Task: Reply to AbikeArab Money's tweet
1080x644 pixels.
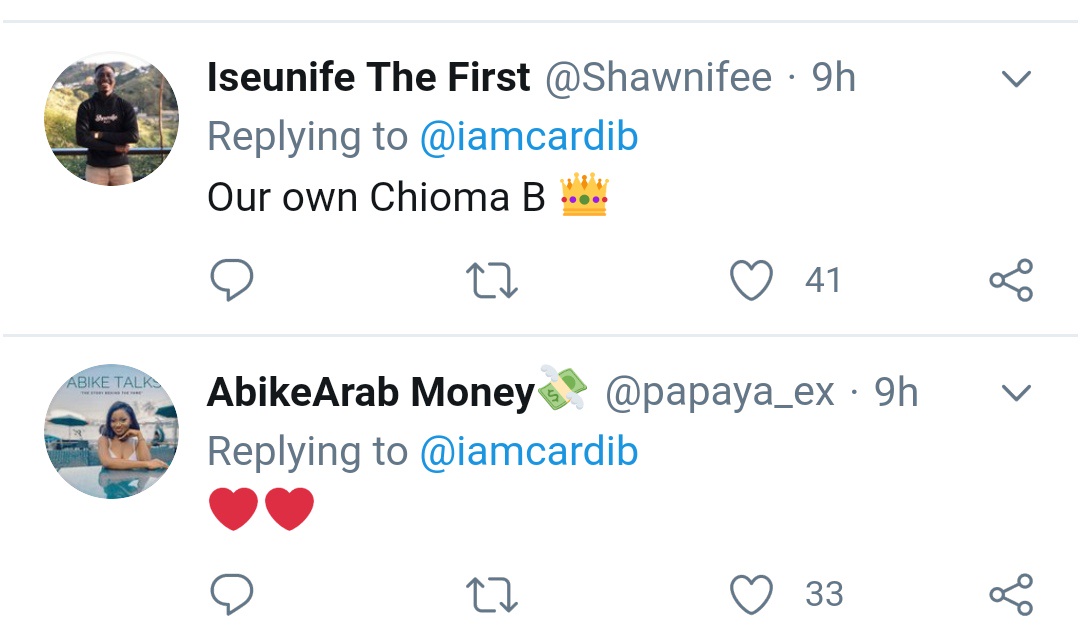Action: point(232,595)
